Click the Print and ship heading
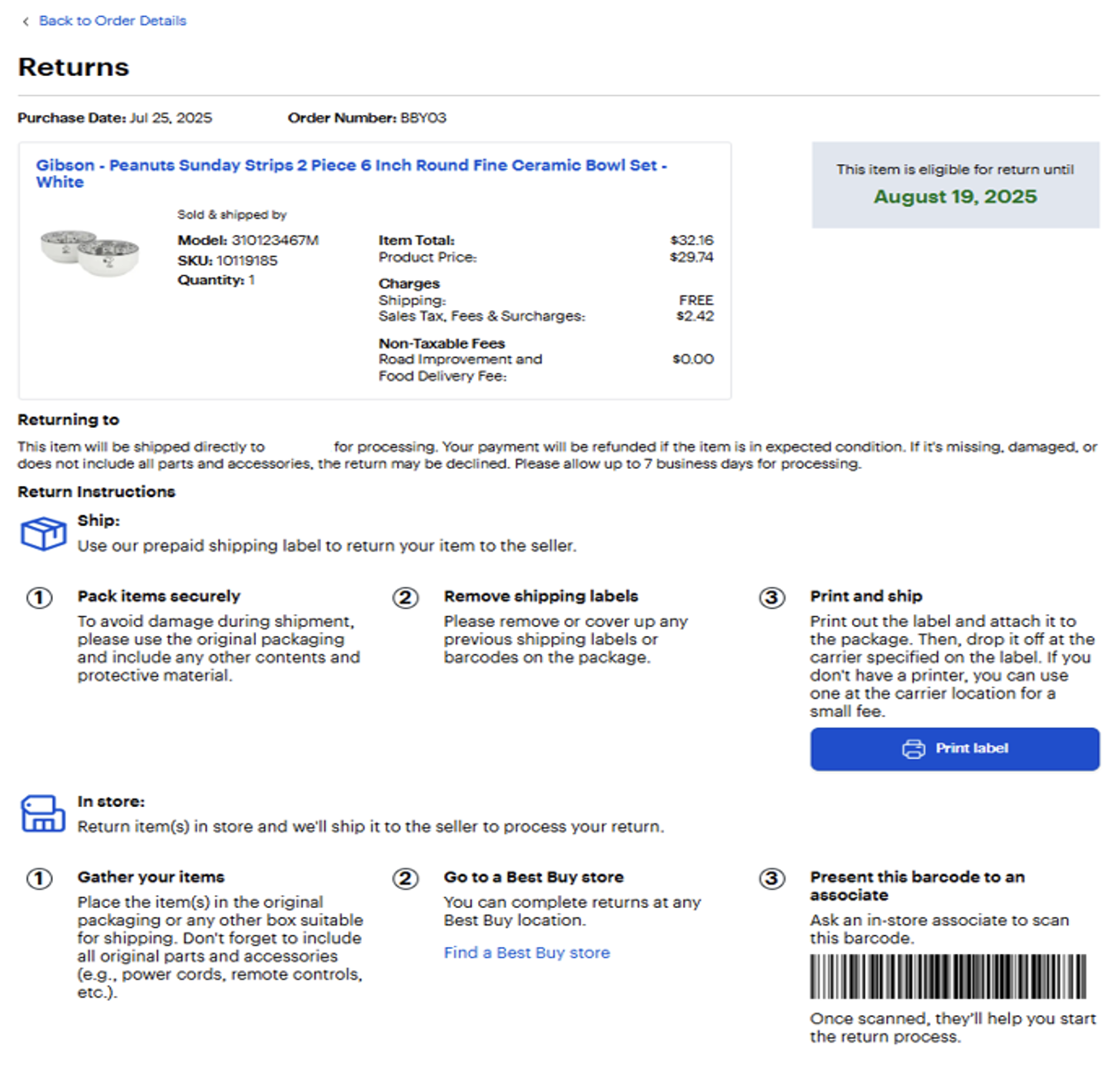Screen dimensions: 1120x1076 (866, 596)
